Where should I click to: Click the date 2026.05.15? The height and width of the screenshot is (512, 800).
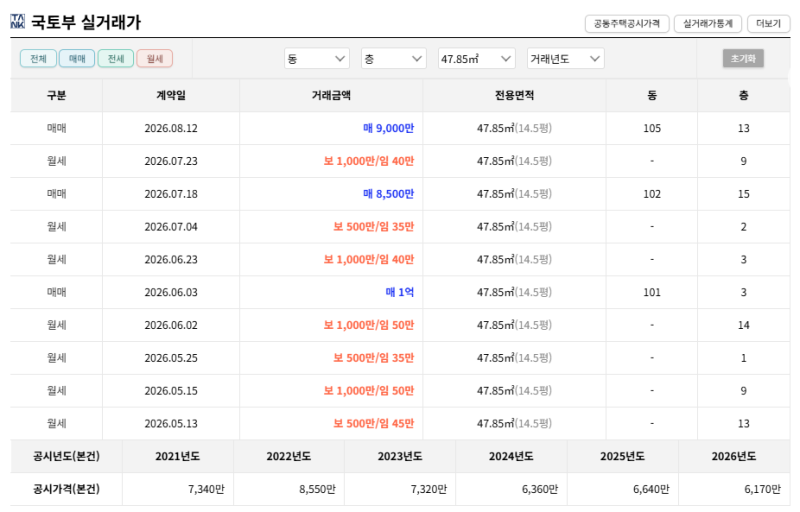(x=171, y=391)
